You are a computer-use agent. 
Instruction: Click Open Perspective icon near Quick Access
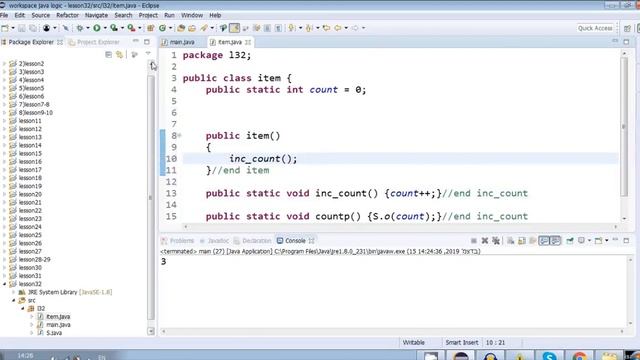pyautogui.click(x=627, y=28)
